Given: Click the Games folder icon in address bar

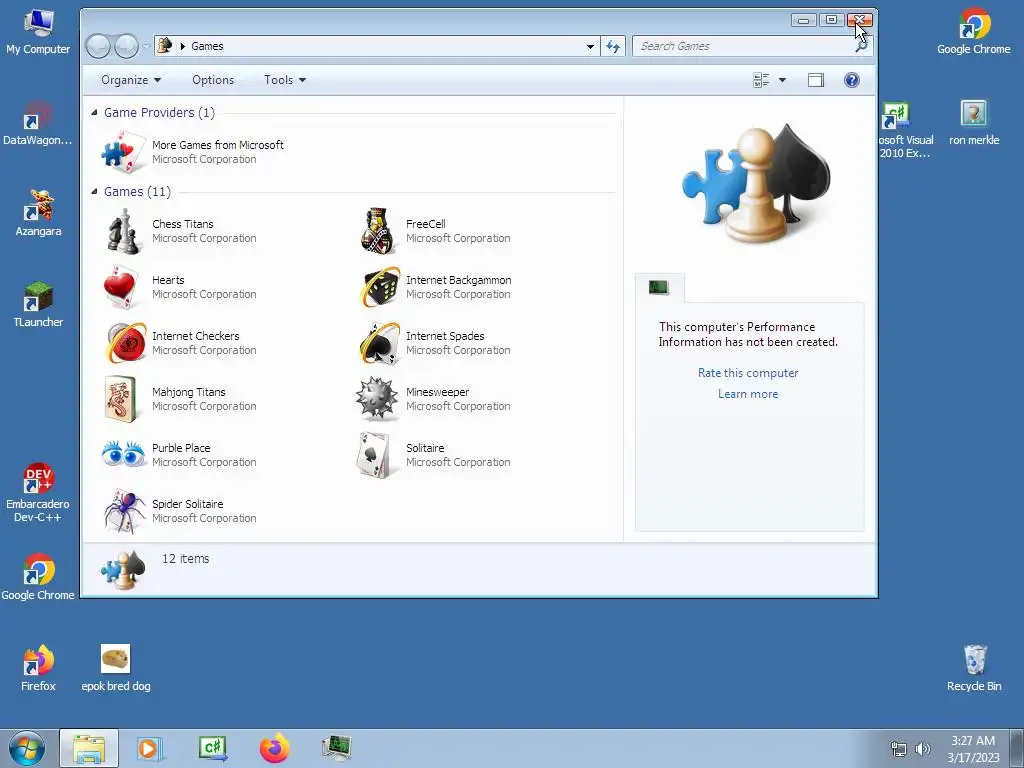Looking at the screenshot, I should click(x=165, y=46).
